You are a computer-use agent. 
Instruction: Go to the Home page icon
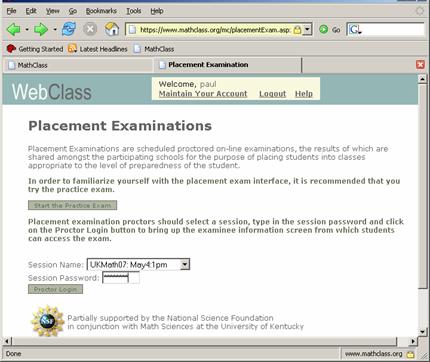coord(112,29)
